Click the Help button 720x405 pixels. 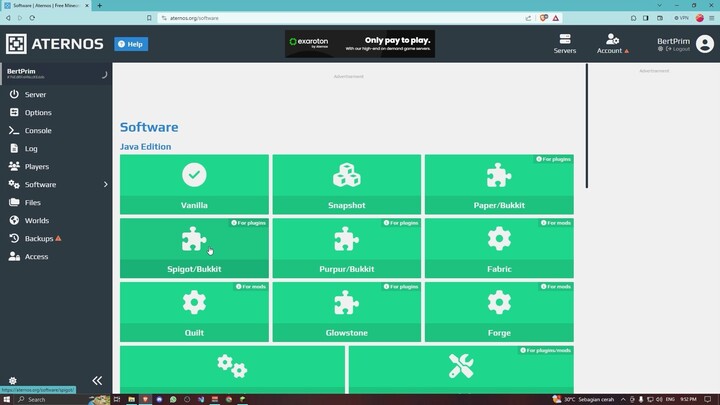[x=131, y=44]
